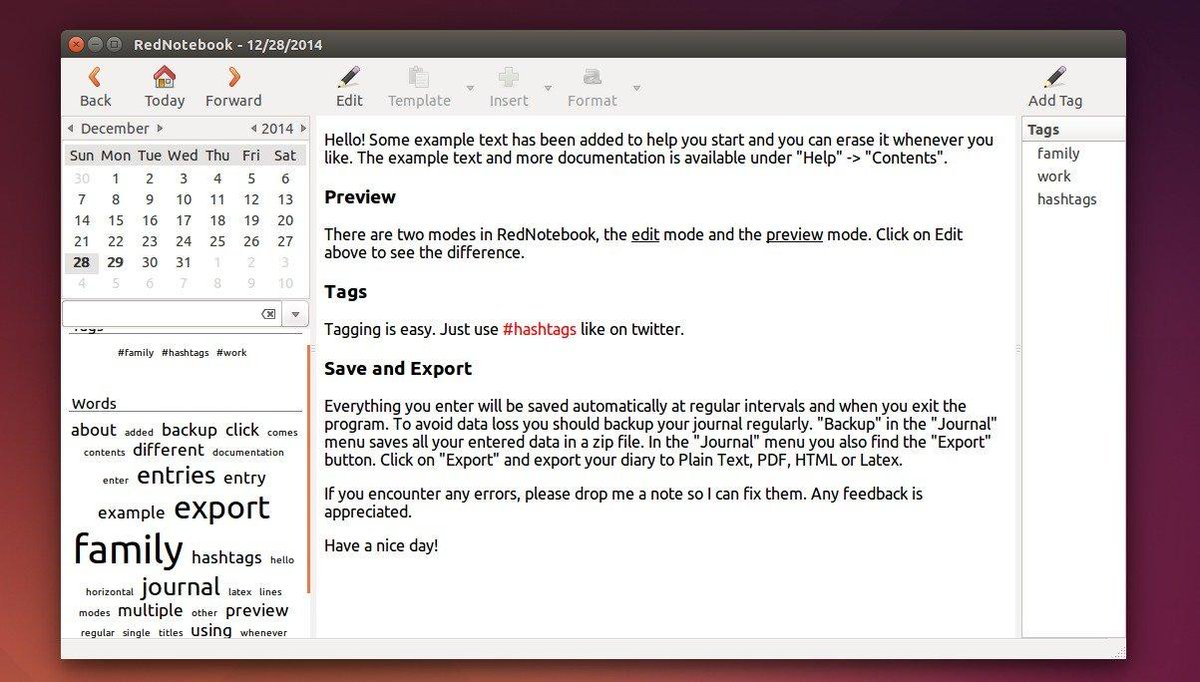Go to previous month in calendar
Viewport: 1200px width, 682px height.
pos(70,128)
